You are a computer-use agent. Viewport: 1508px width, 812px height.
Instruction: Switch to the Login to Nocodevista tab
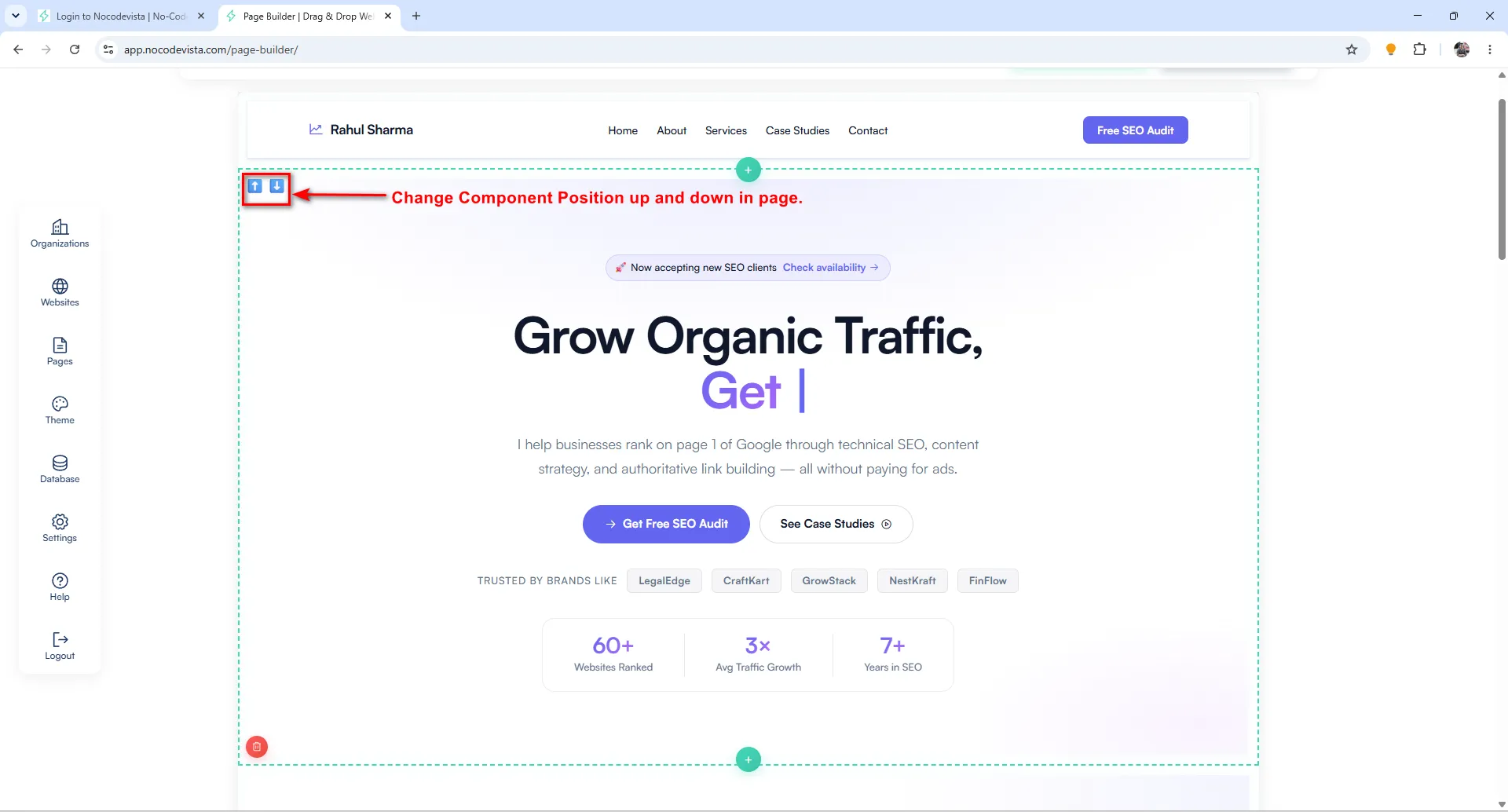coord(121,16)
